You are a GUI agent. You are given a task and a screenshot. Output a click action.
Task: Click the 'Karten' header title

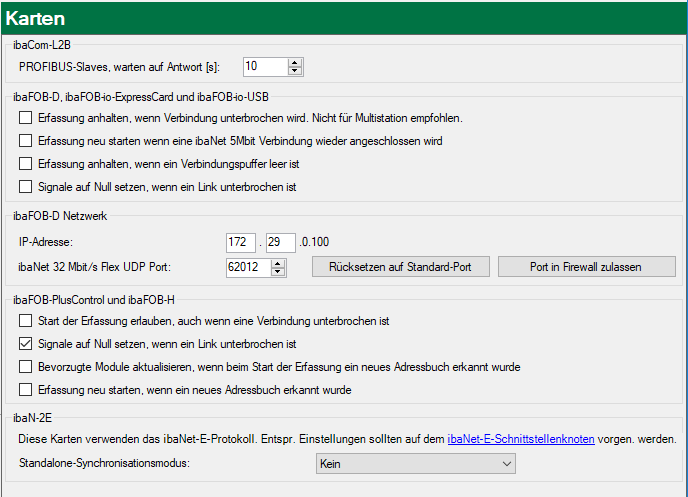36,18
